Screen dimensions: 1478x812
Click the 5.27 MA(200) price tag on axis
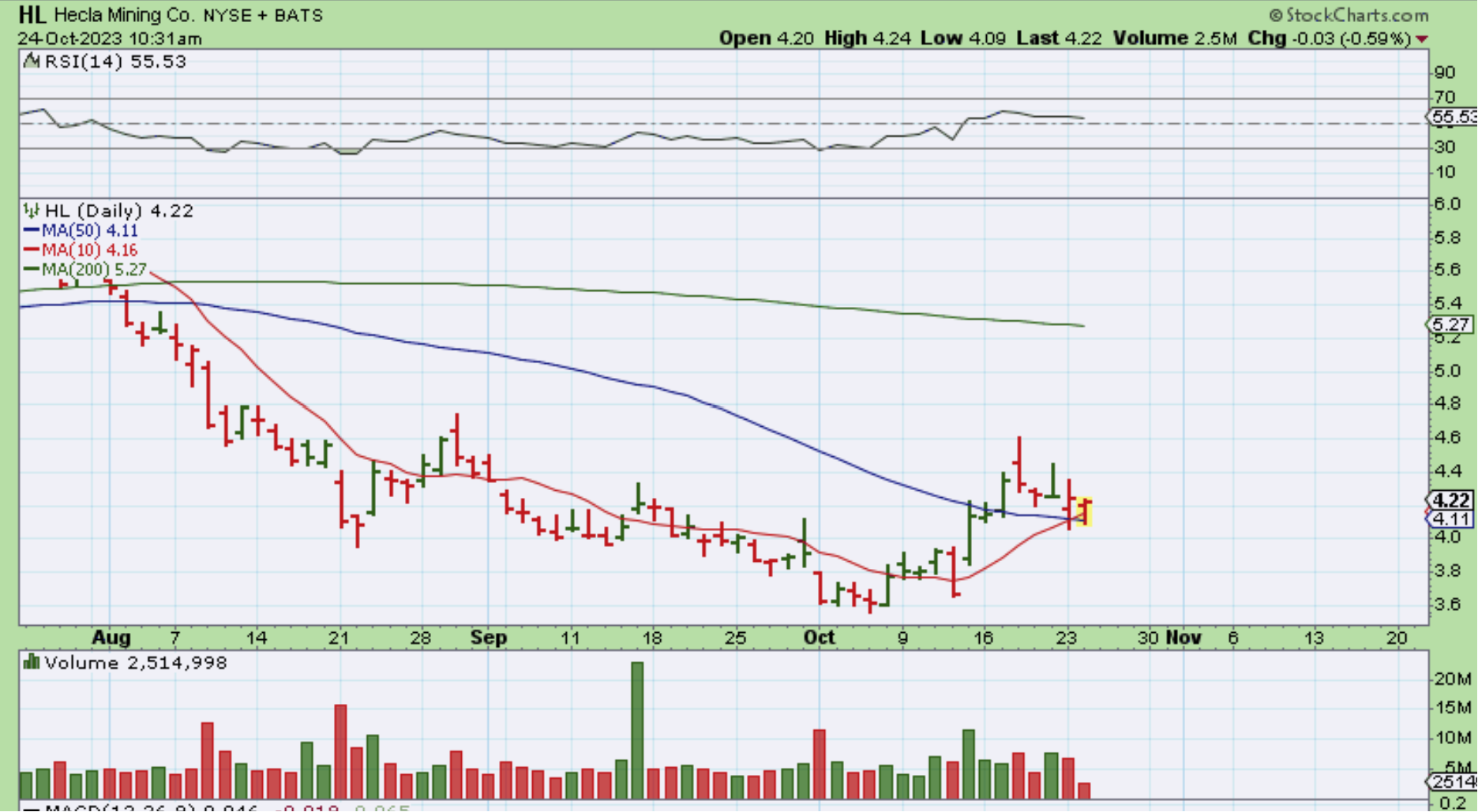pos(1450,324)
